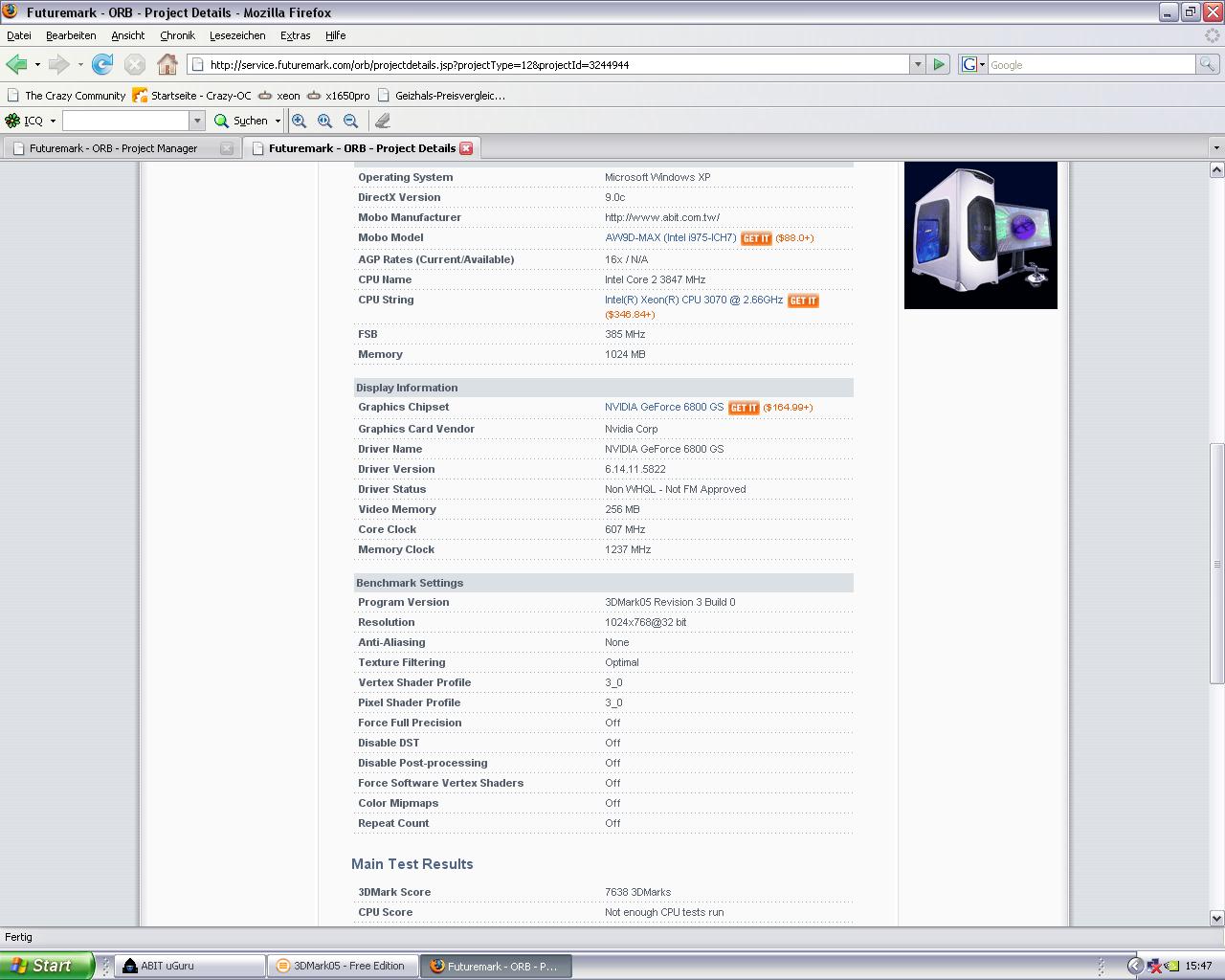
Task: Open the Ansicht menu
Action: 127,35
